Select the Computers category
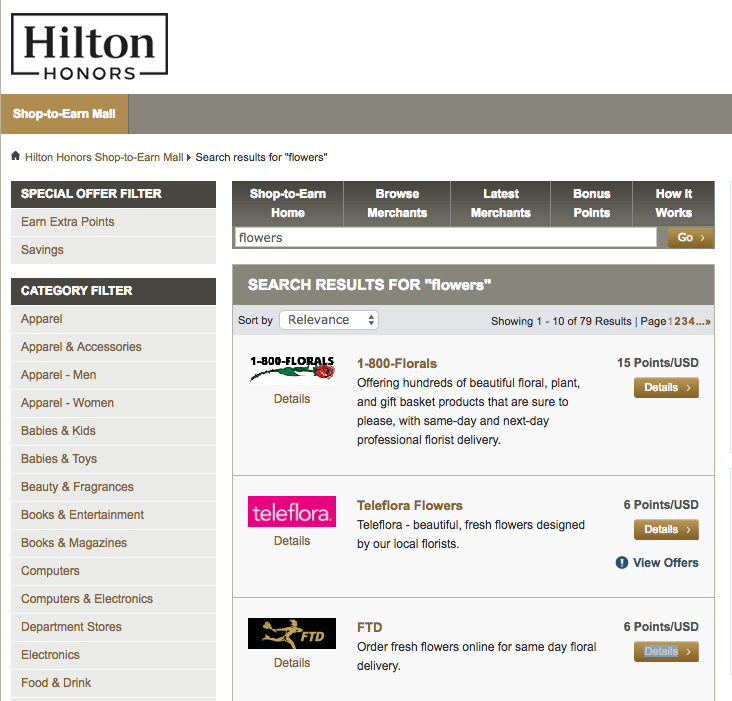 (x=113, y=571)
